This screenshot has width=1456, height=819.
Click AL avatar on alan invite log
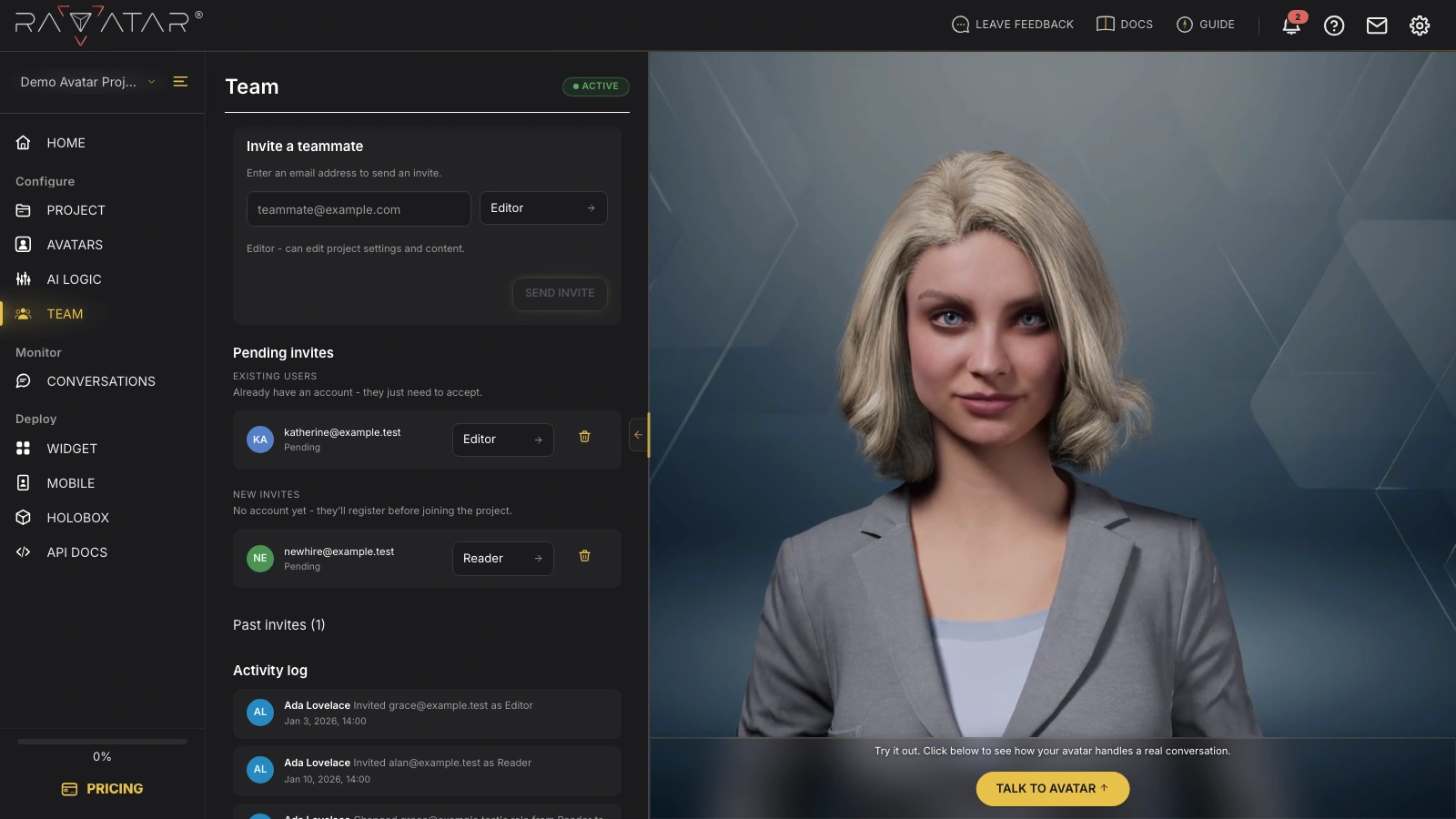[x=260, y=770]
